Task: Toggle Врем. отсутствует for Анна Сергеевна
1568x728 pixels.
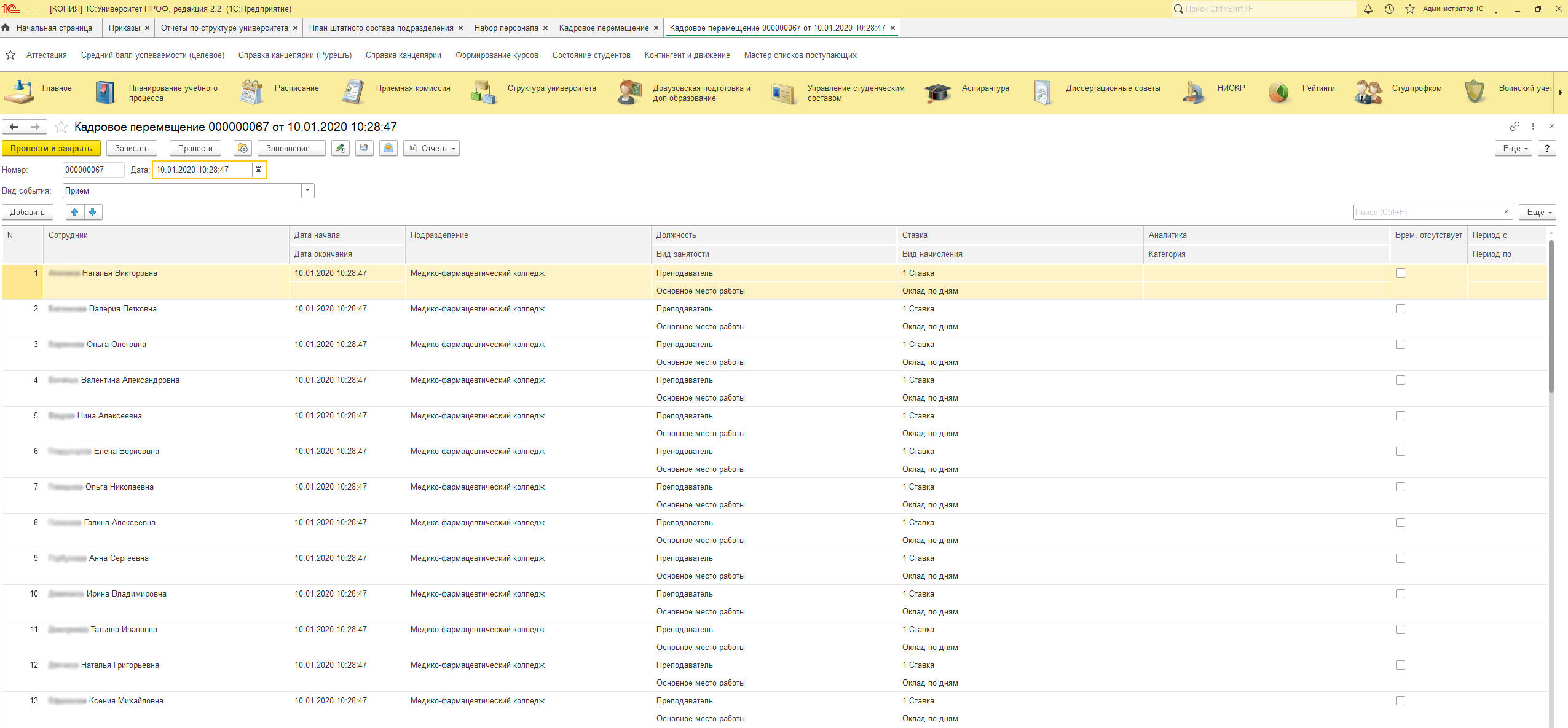Action: pos(1400,558)
